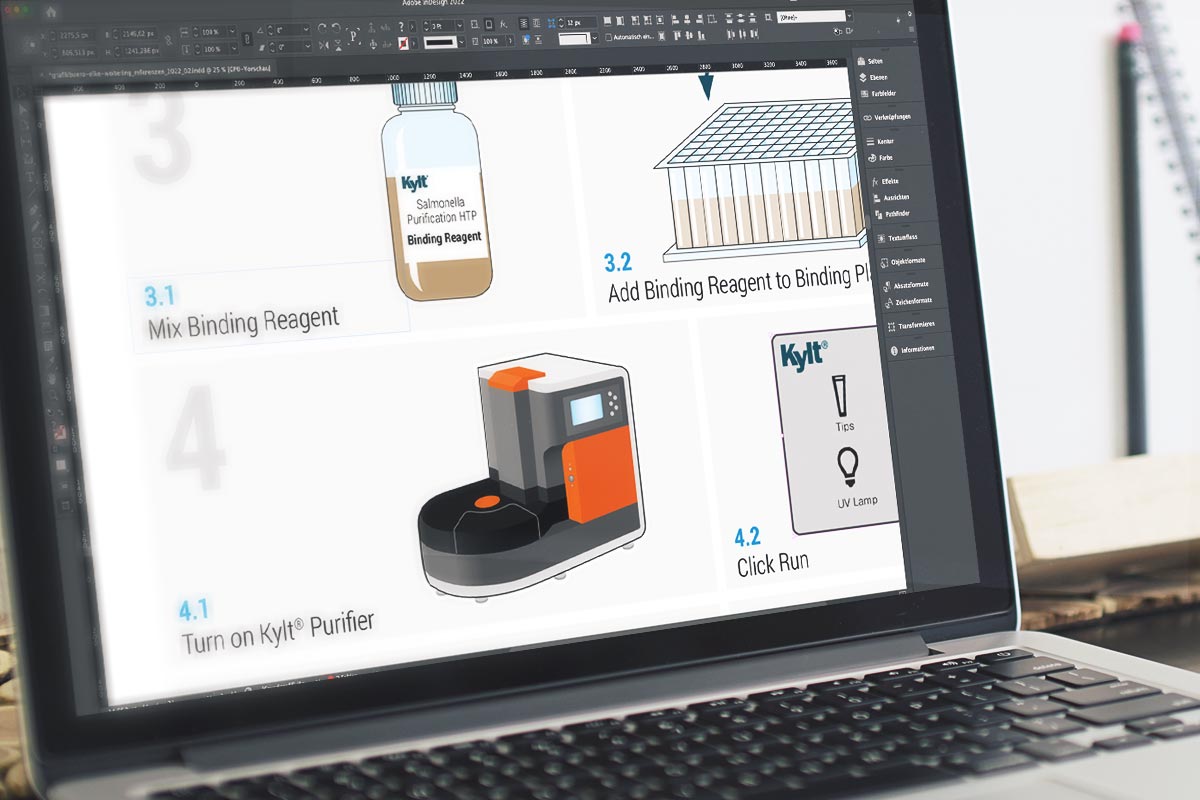
Task: Click the white corner shape preview swatch
Action: (574, 38)
